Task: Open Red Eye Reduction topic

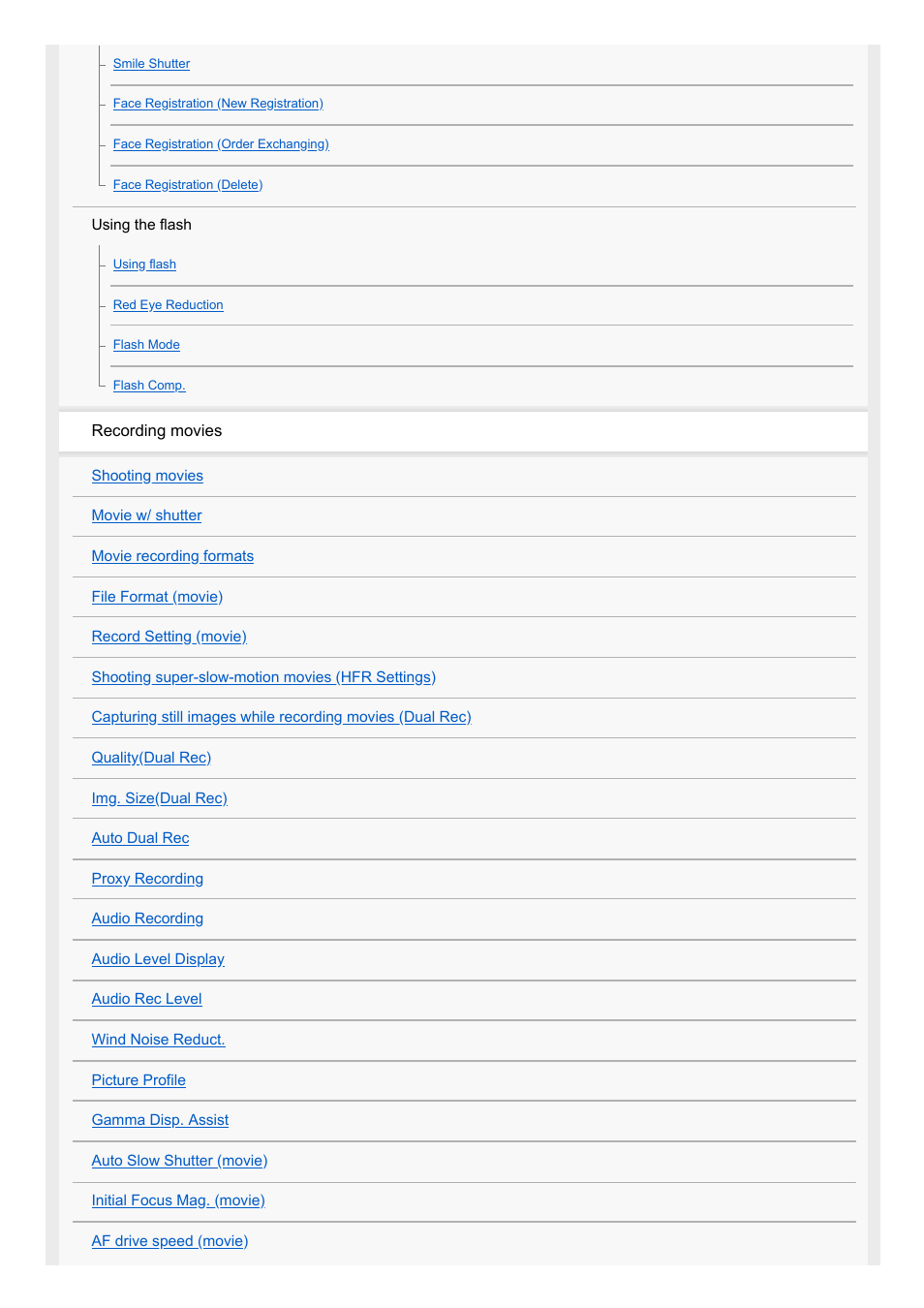Action: 168,305
